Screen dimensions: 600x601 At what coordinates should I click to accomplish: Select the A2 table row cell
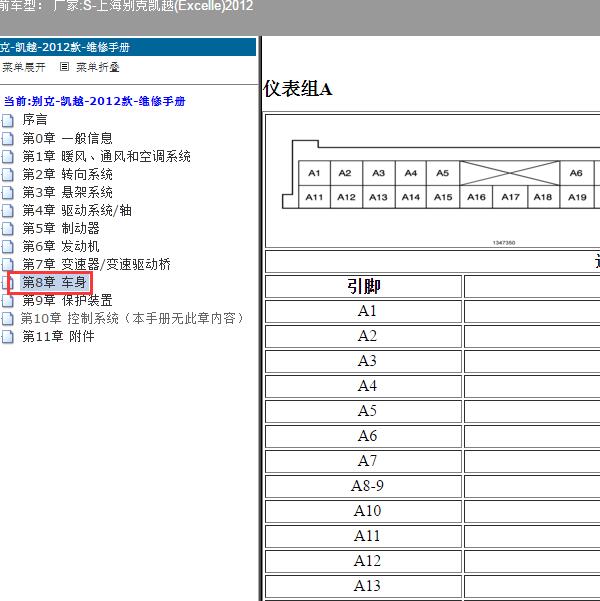363,336
